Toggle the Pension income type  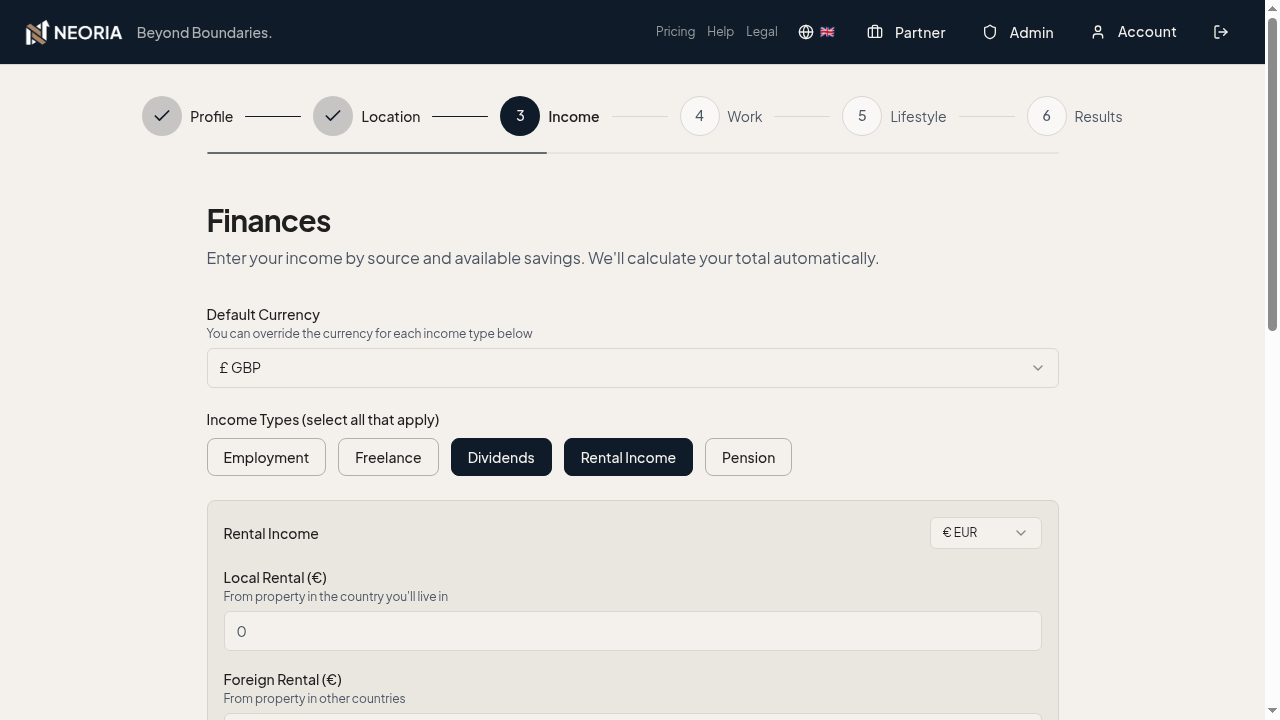click(x=748, y=457)
